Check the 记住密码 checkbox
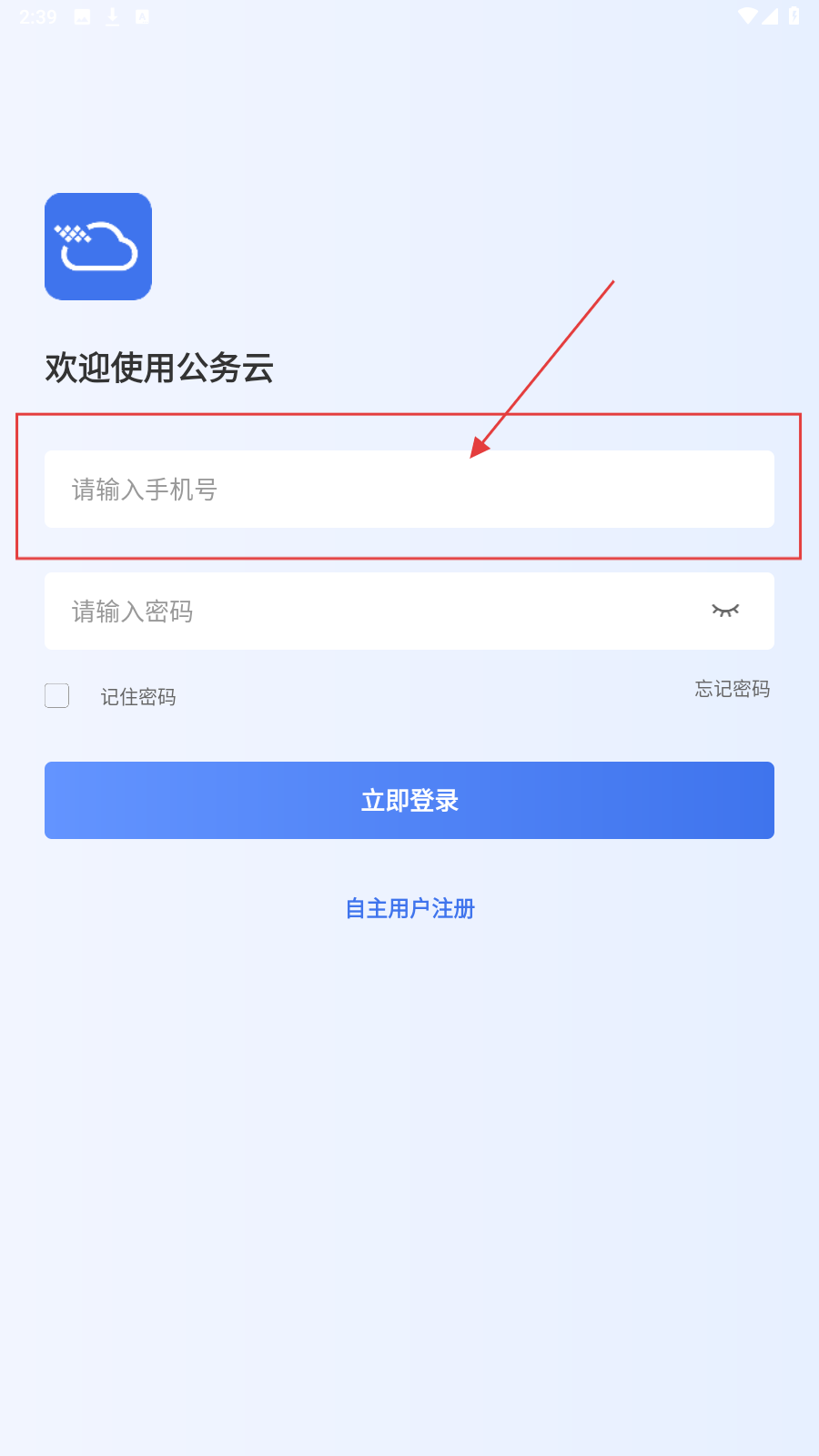This screenshot has width=819, height=1456. pos(57,696)
